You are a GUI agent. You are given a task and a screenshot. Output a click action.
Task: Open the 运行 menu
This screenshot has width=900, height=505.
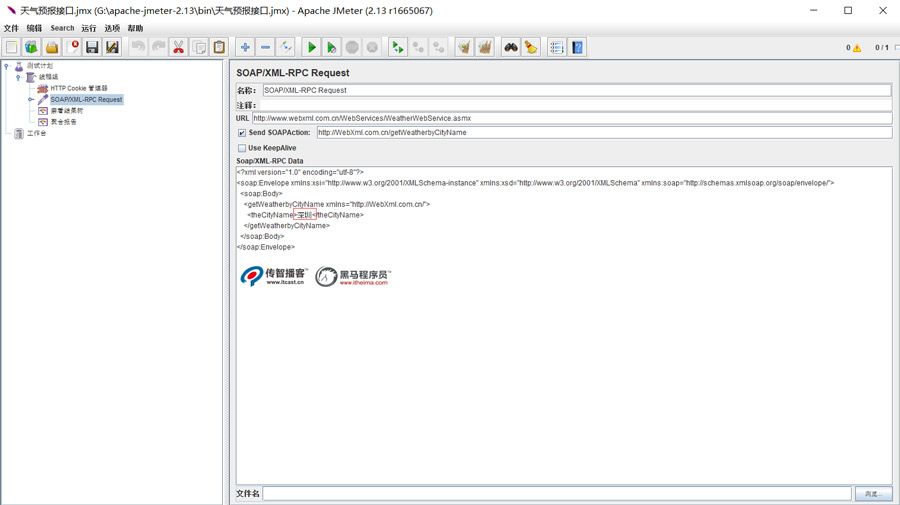(x=89, y=28)
